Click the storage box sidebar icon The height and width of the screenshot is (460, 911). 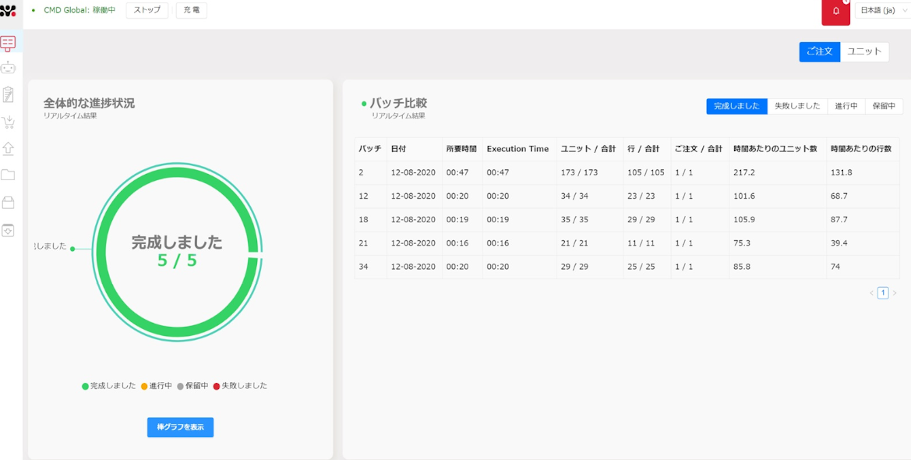point(8,202)
